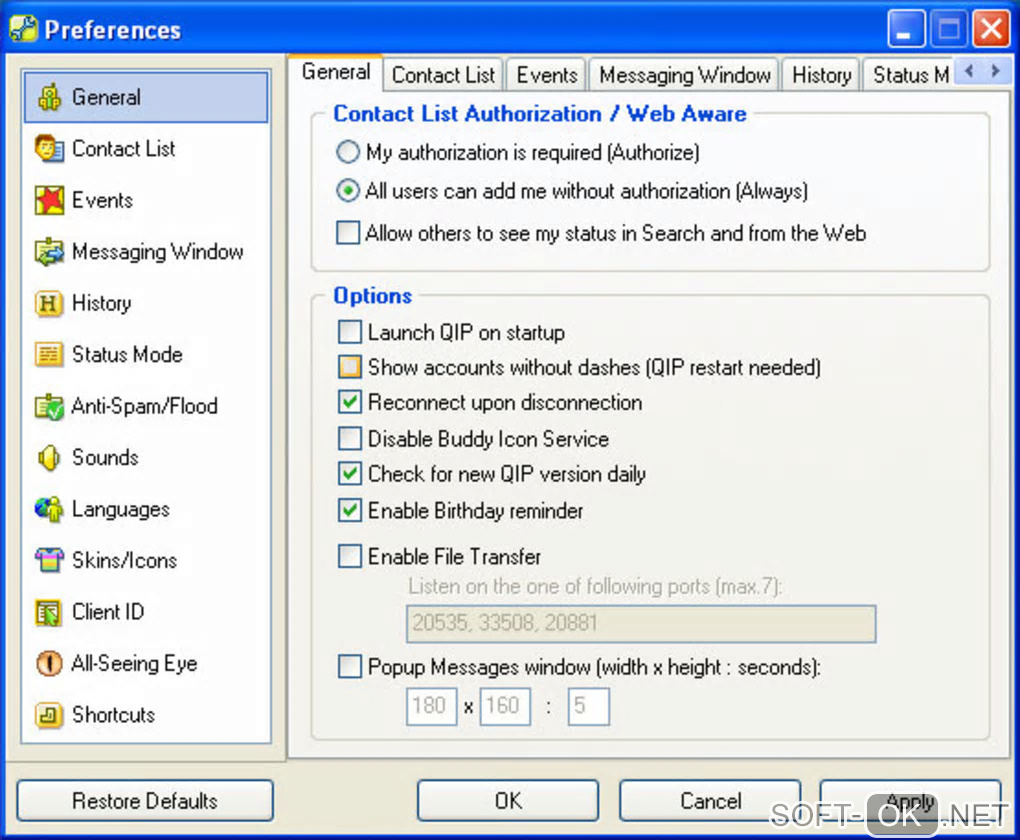The height and width of the screenshot is (840, 1020).
Task: Click the Status Mode sidebar icon
Action: point(49,355)
